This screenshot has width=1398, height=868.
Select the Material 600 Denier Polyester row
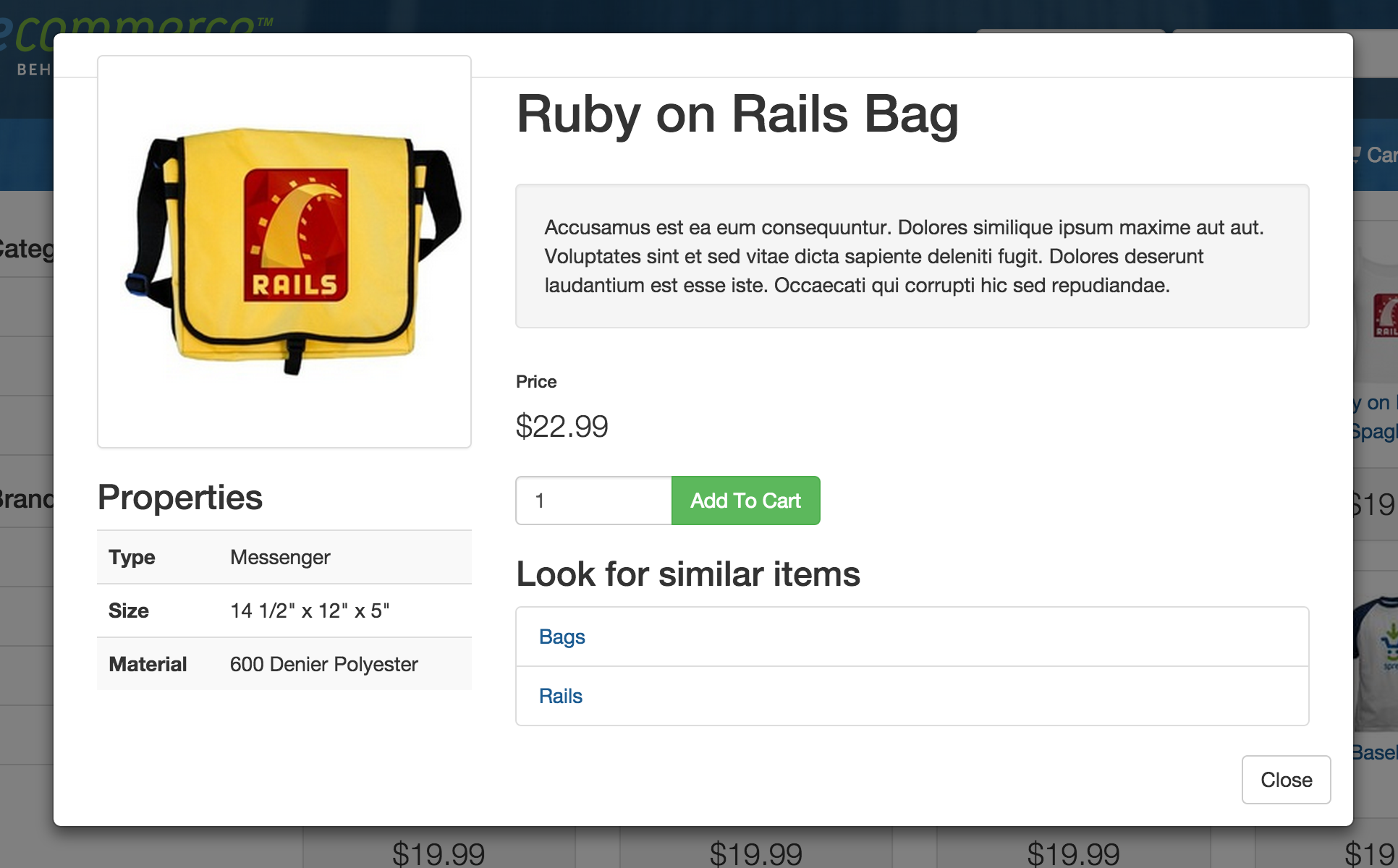click(284, 664)
